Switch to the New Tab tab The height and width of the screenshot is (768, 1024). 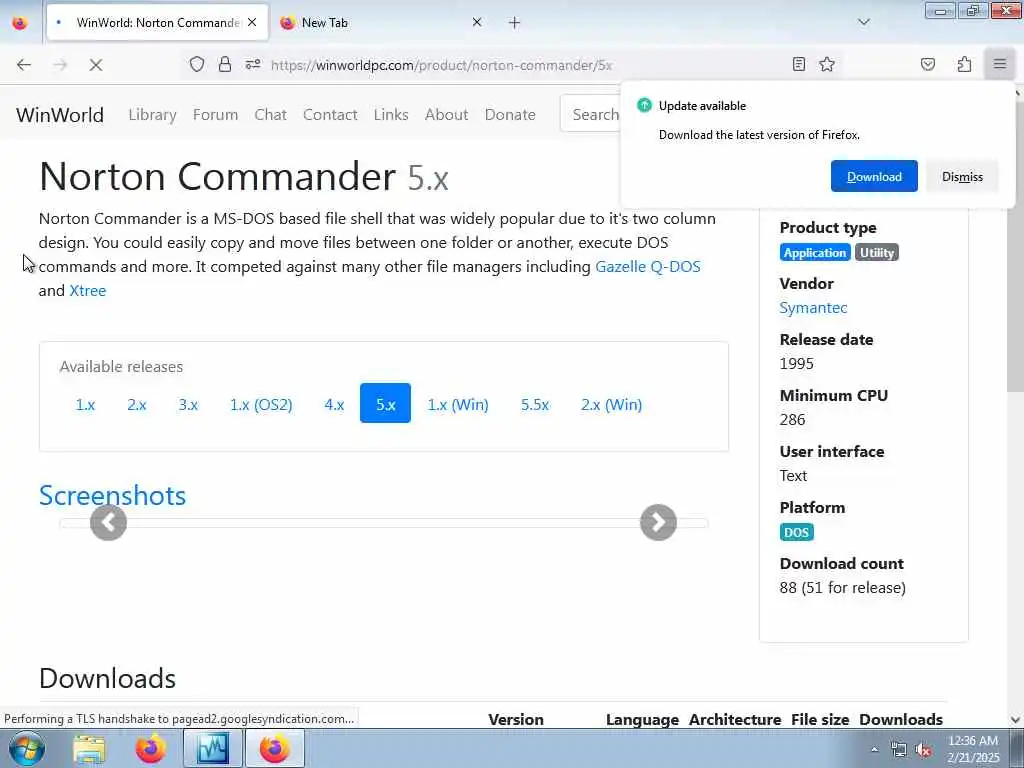click(381, 23)
